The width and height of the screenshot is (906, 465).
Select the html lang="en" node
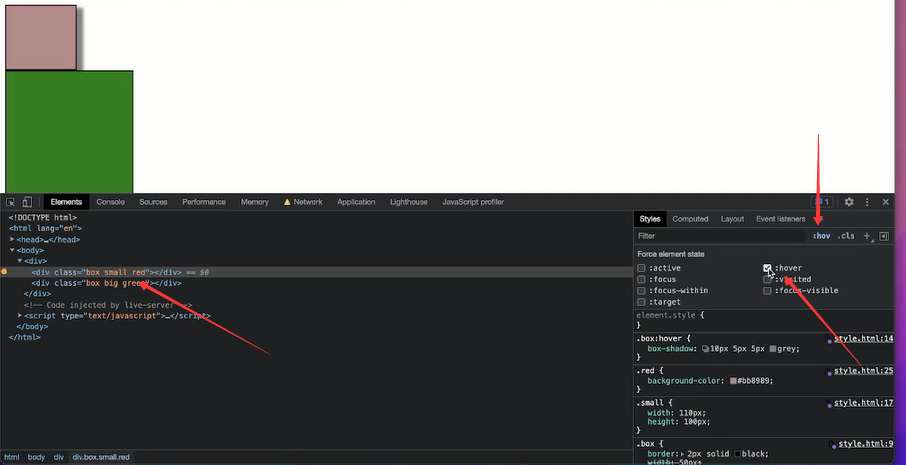45,228
